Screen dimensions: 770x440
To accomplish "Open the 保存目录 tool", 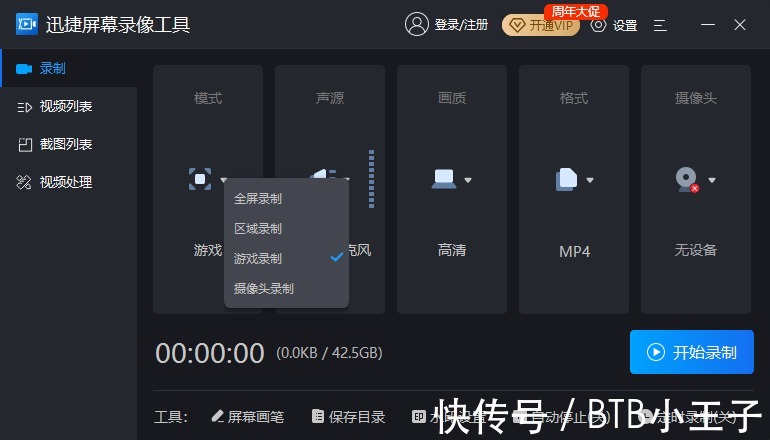I will coord(348,417).
